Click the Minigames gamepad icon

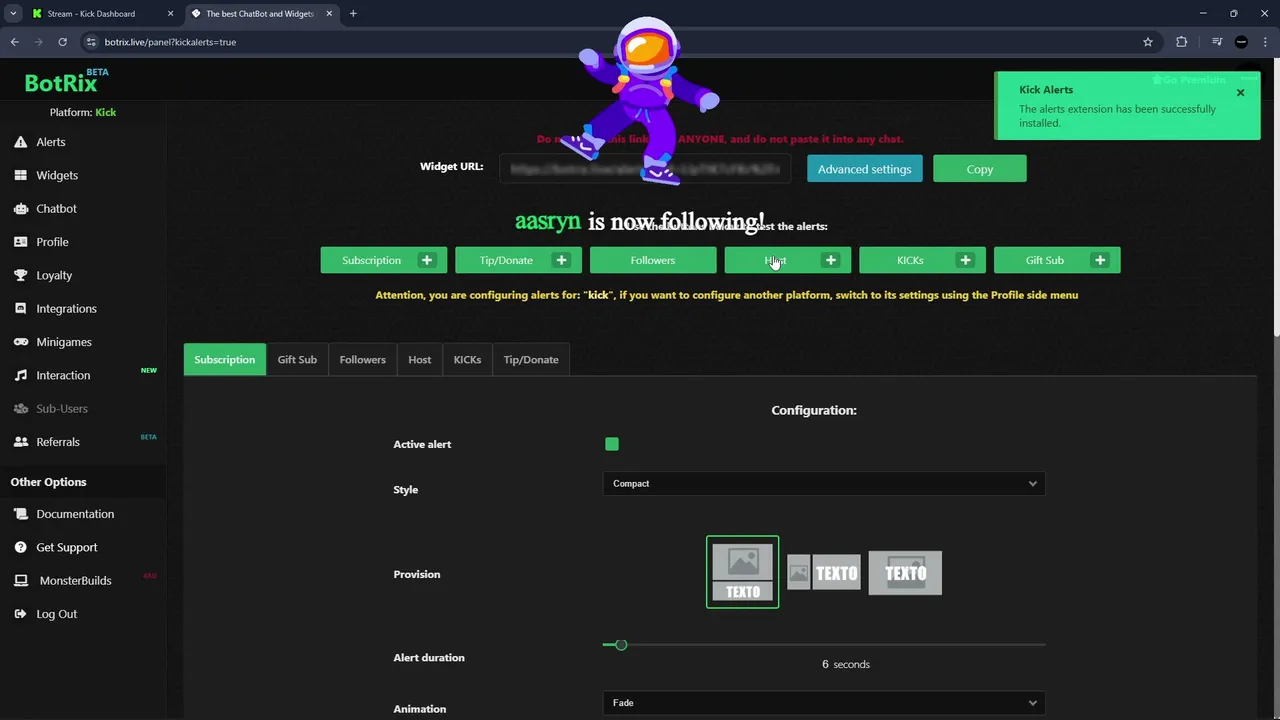(20, 342)
